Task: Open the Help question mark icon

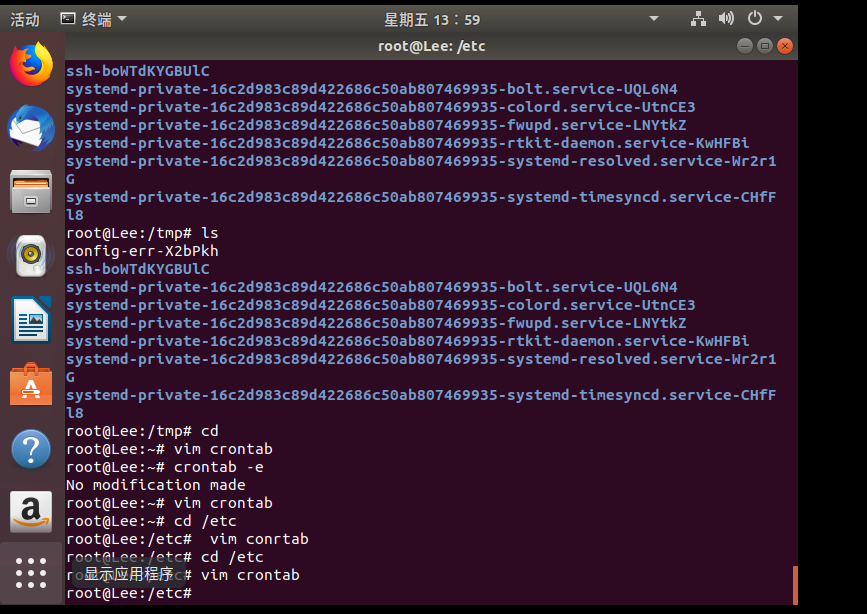Action: click(31, 449)
